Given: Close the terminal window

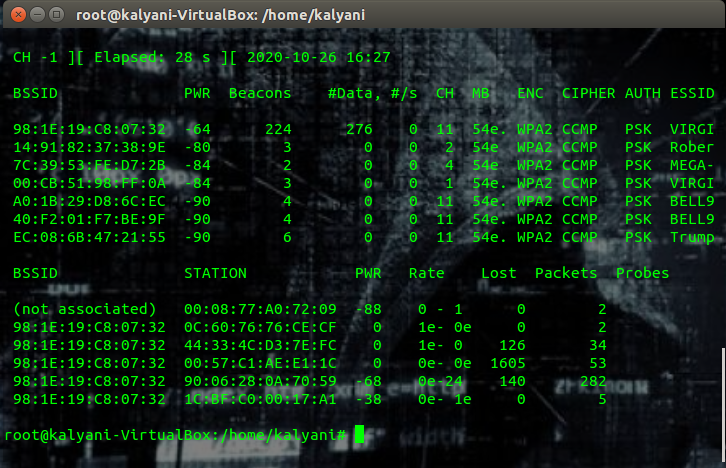Looking at the screenshot, I should coord(18,15).
